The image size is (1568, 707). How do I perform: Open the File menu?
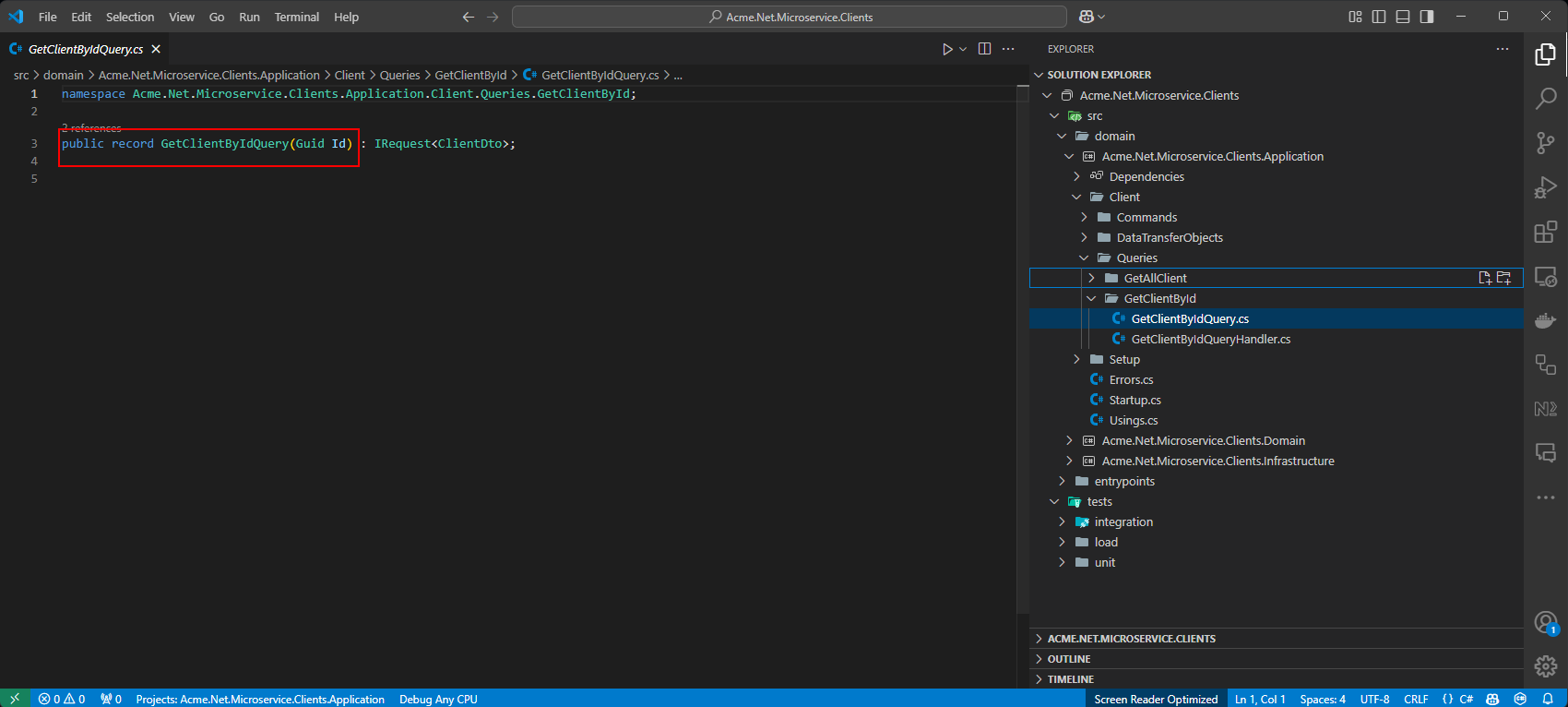tap(48, 17)
